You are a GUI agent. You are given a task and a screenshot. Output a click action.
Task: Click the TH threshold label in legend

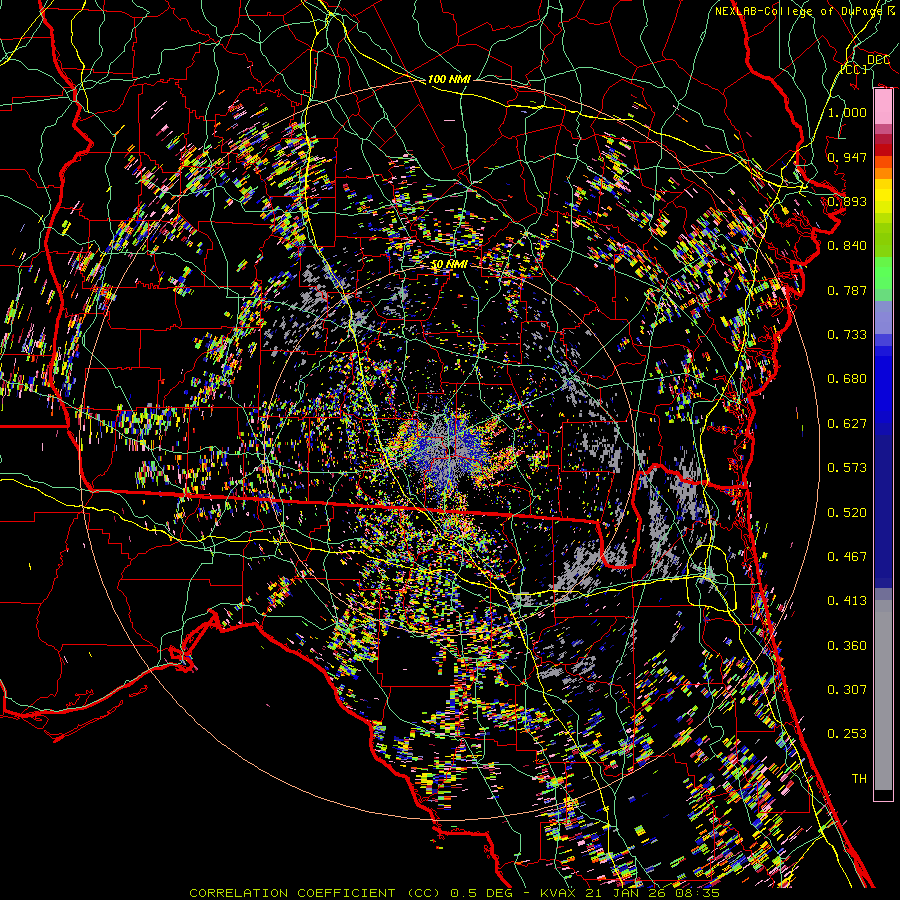[858, 778]
